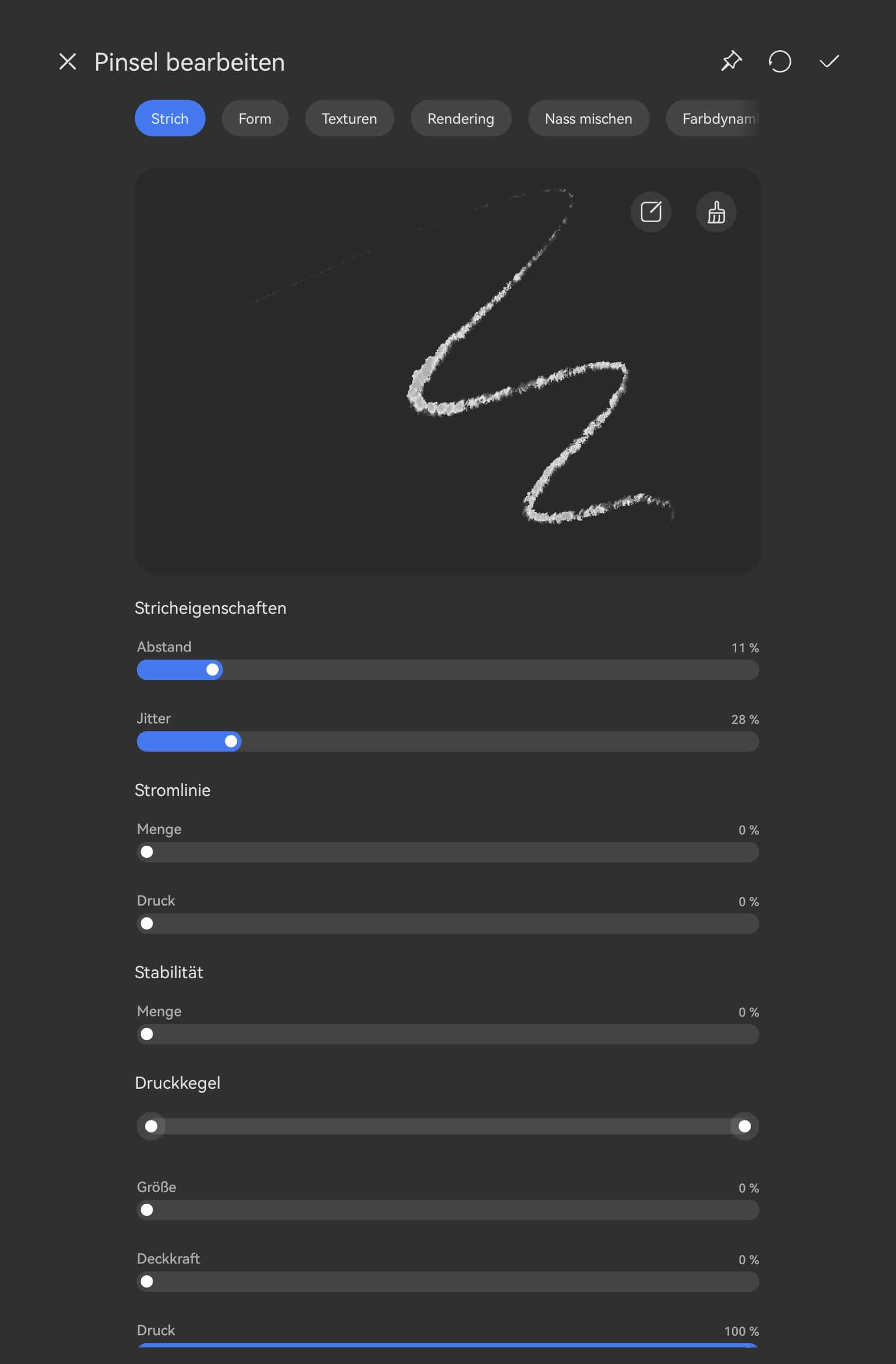Go to the Rendering tab
The height and width of the screenshot is (1364, 896).
point(461,119)
